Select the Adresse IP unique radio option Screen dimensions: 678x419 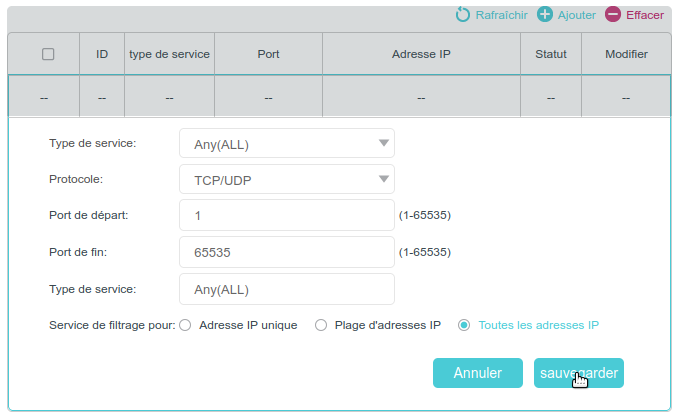coord(185,325)
